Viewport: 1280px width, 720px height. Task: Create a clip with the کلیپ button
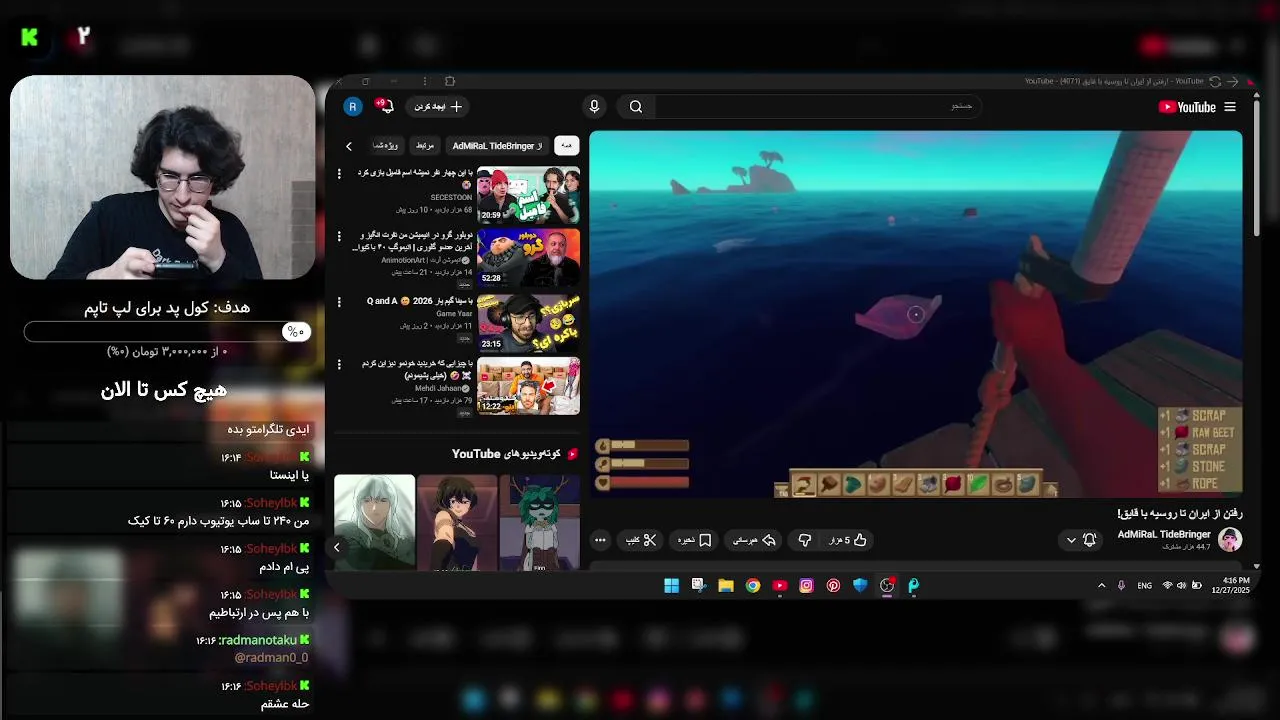pos(641,540)
